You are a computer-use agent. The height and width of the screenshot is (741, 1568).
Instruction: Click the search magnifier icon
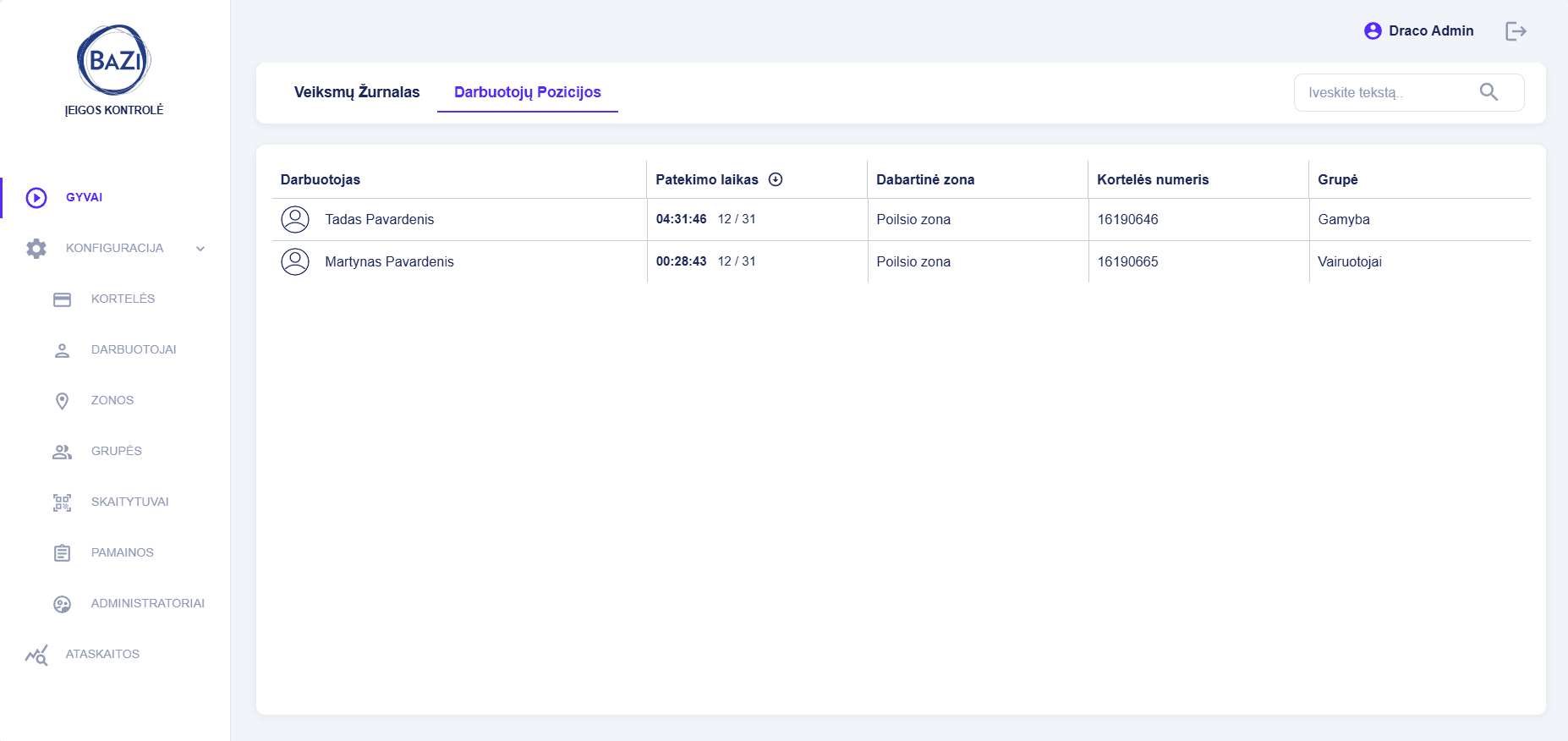(1489, 92)
